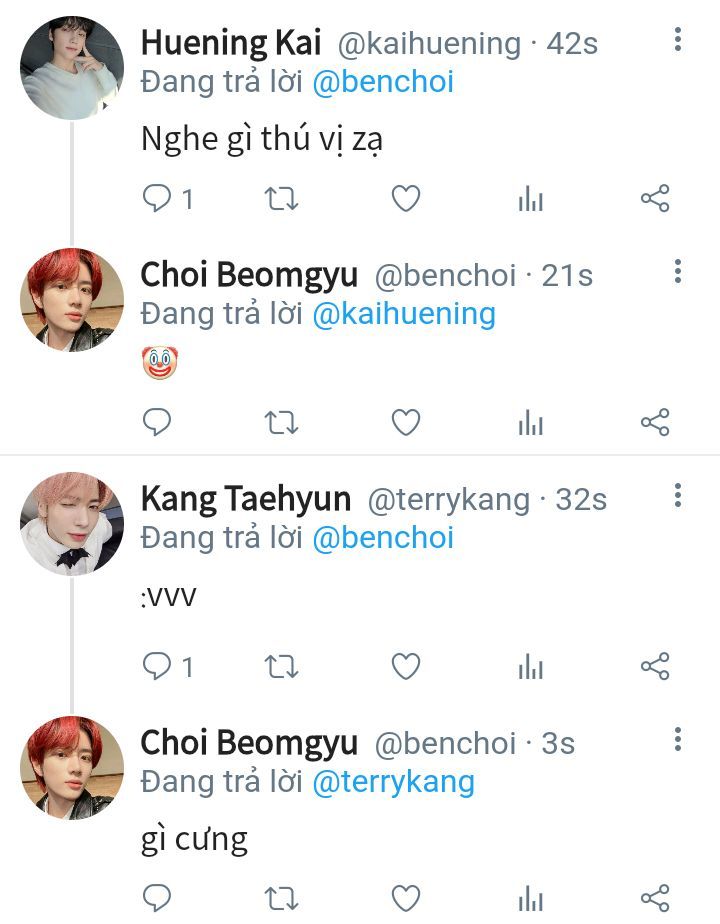The width and height of the screenshot is (720, 924).
Task: Open more options on clown emoji tweet
Action: click(678, 272)
